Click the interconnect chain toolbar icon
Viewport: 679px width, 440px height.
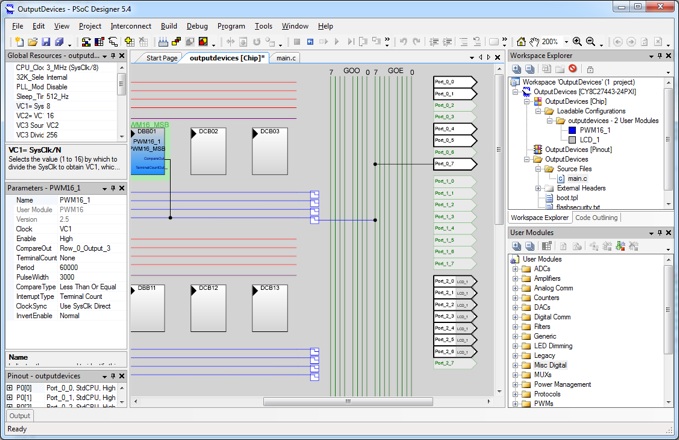pos(113,42)
